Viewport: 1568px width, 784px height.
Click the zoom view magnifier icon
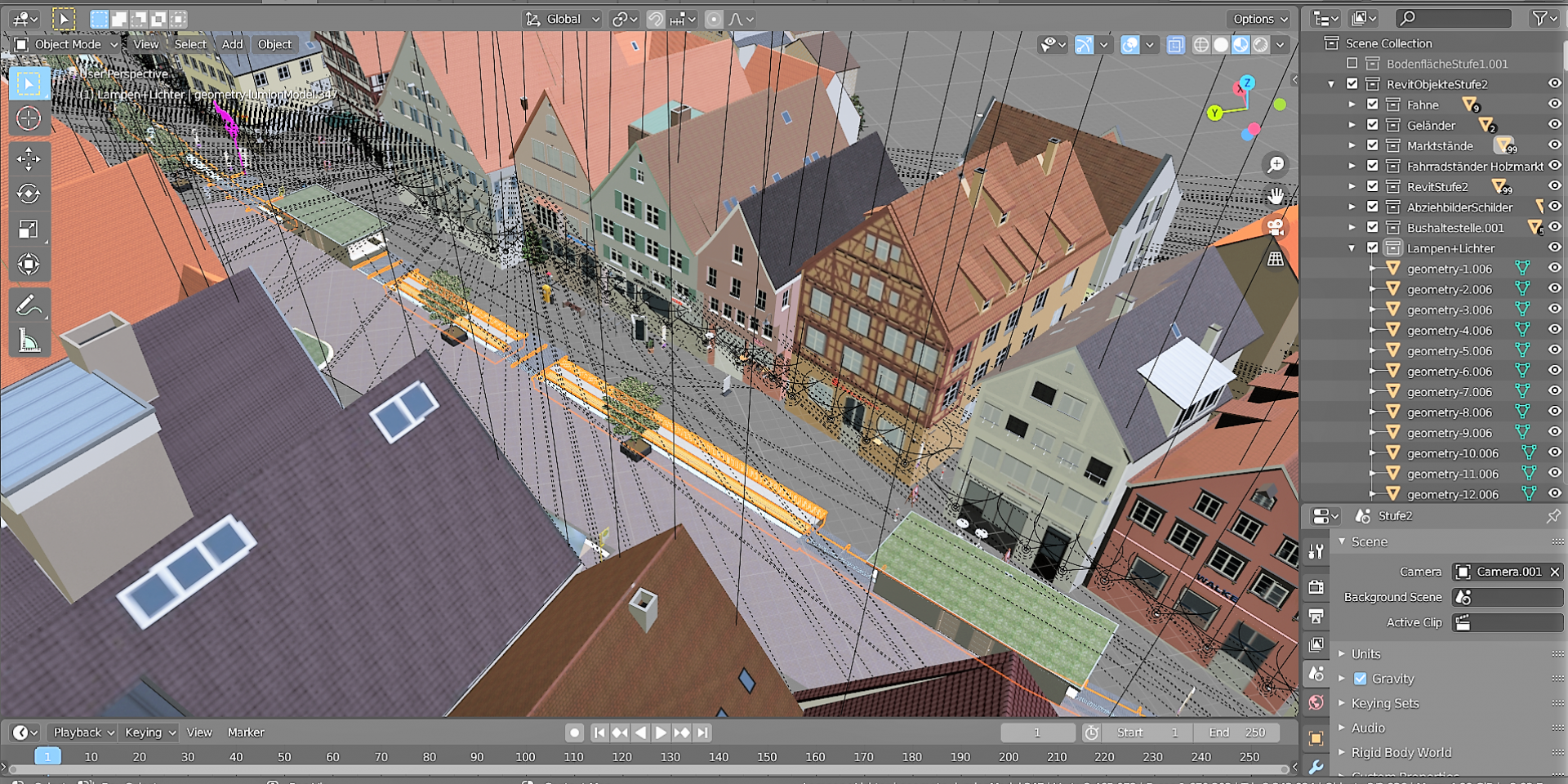(x=1275, y=165)
